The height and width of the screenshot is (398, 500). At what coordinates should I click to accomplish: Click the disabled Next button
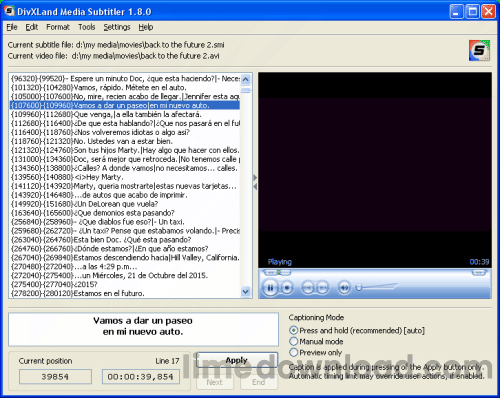(215, 382)
